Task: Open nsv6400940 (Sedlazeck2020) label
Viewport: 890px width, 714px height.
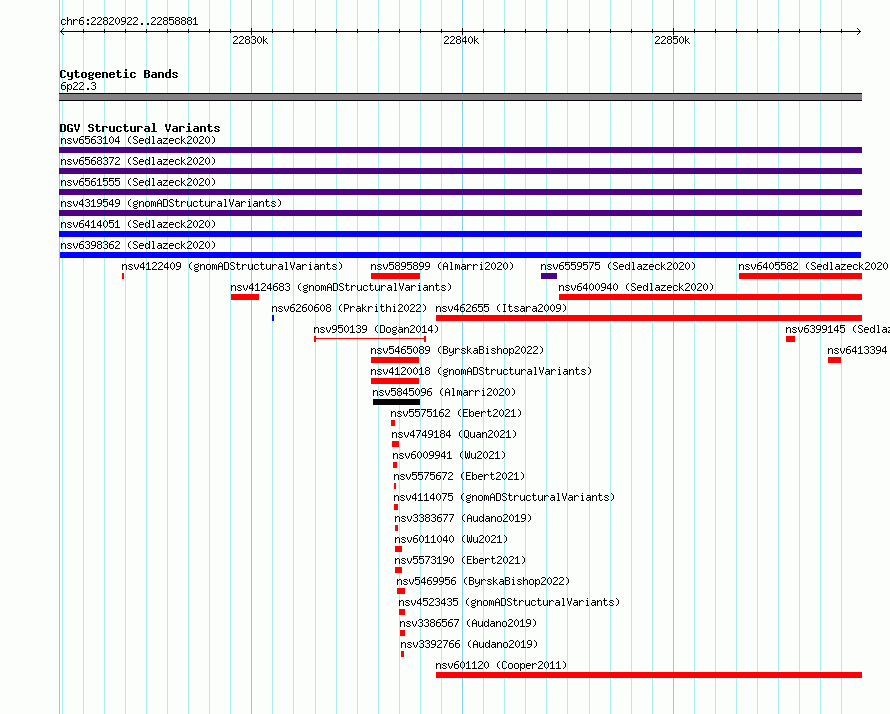Action: [x=636, y=287]
